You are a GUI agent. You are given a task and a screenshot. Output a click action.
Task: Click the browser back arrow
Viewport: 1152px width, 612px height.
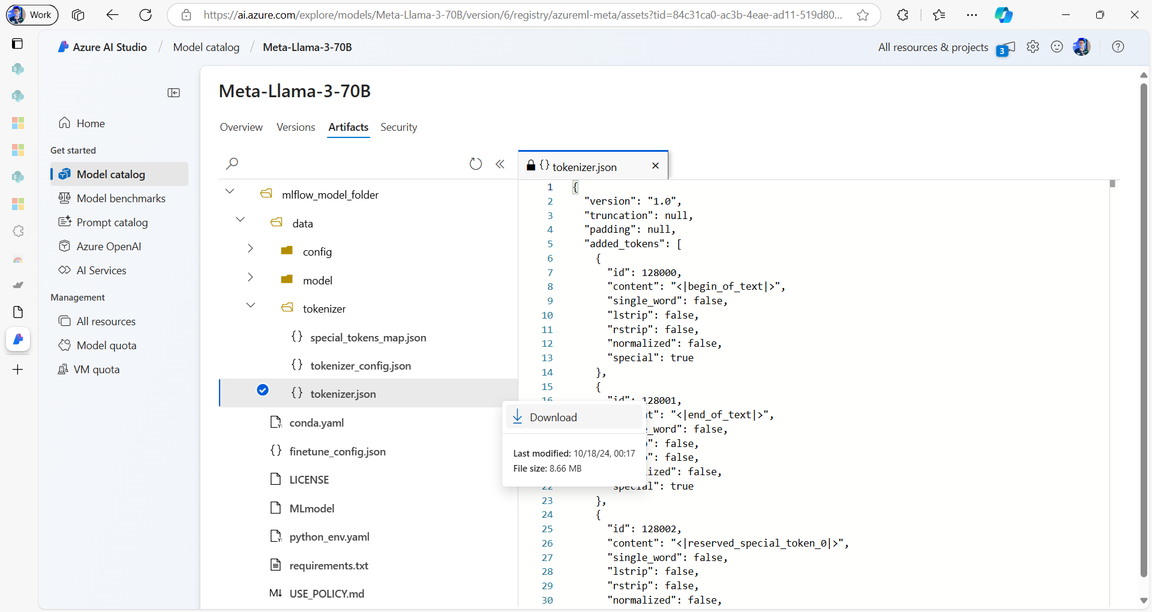(112, 15)
